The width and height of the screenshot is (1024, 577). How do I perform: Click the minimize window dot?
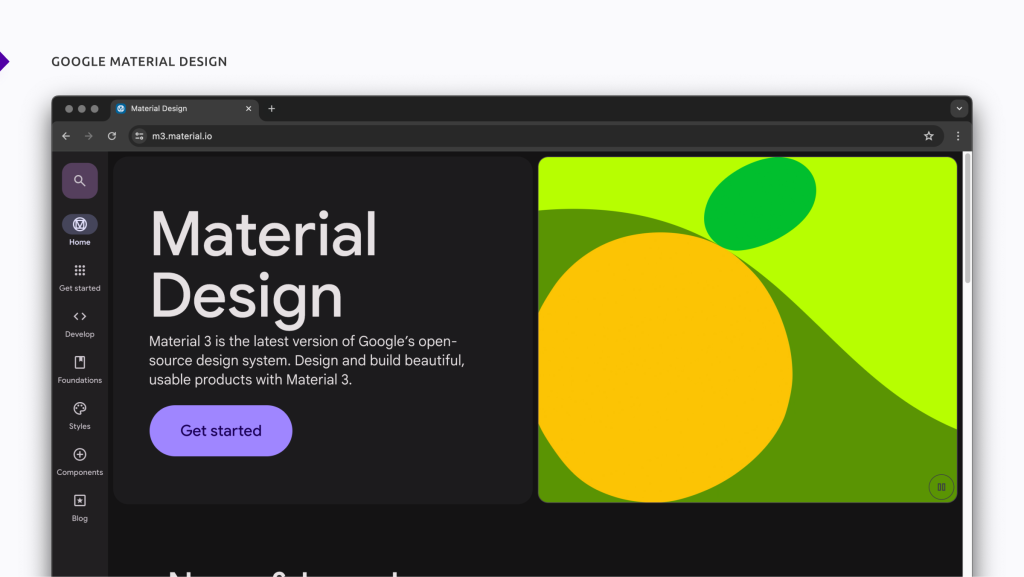pos(82,109)
